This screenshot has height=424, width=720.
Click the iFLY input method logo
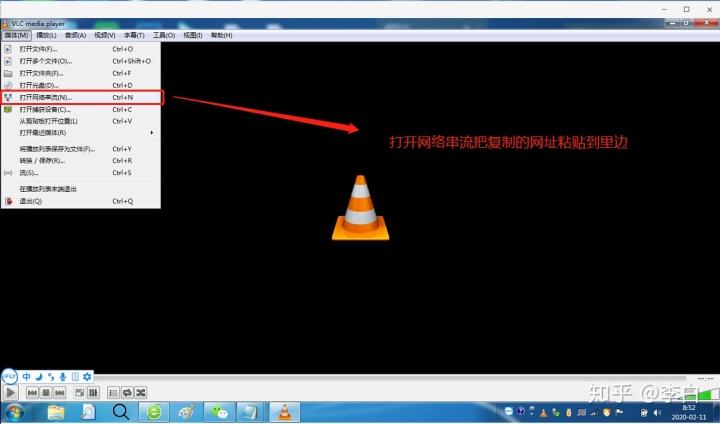9,377
